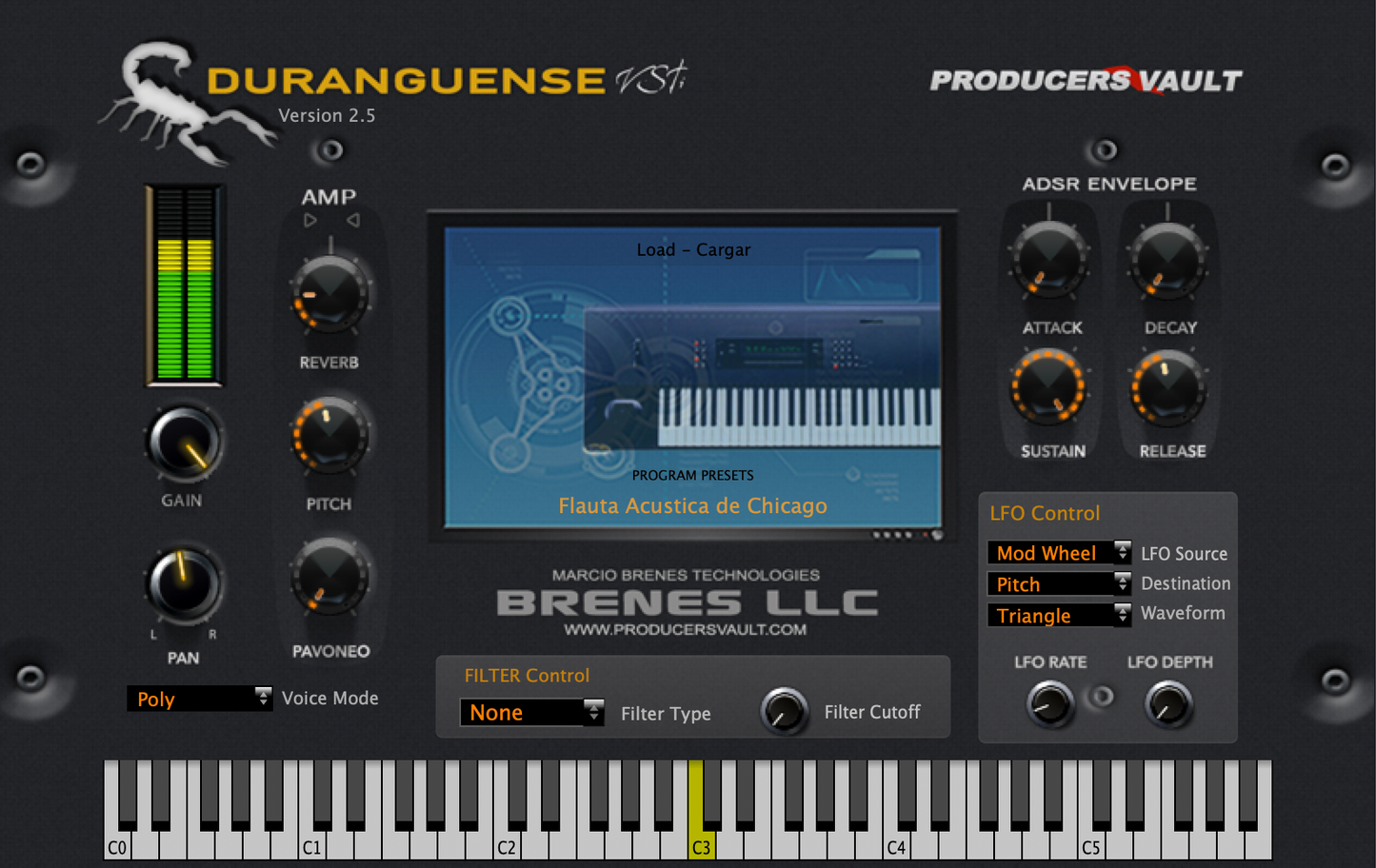This screenshot has width=1376, height=868.
Task: Toggle the round button above ADSR Envelope
Action: click(x=1105, y=150)
